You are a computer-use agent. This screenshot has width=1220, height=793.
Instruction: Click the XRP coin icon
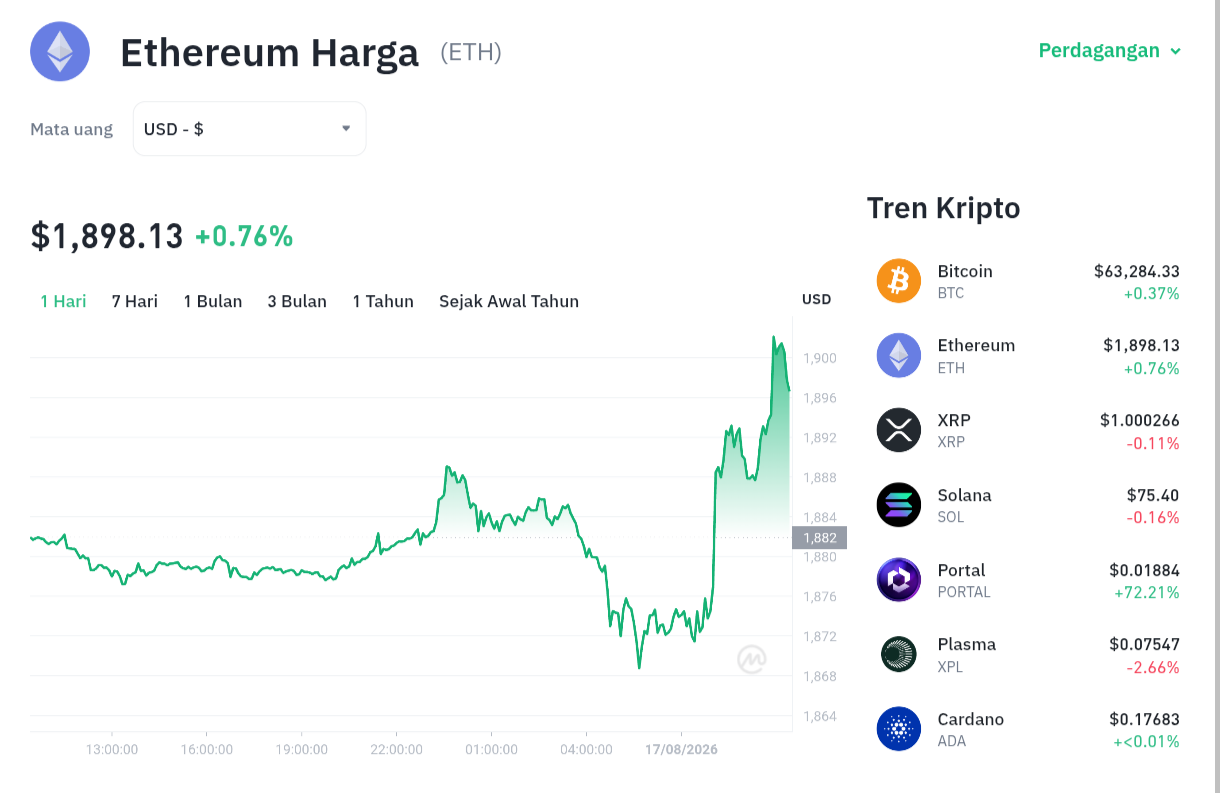tap(899, 430)
